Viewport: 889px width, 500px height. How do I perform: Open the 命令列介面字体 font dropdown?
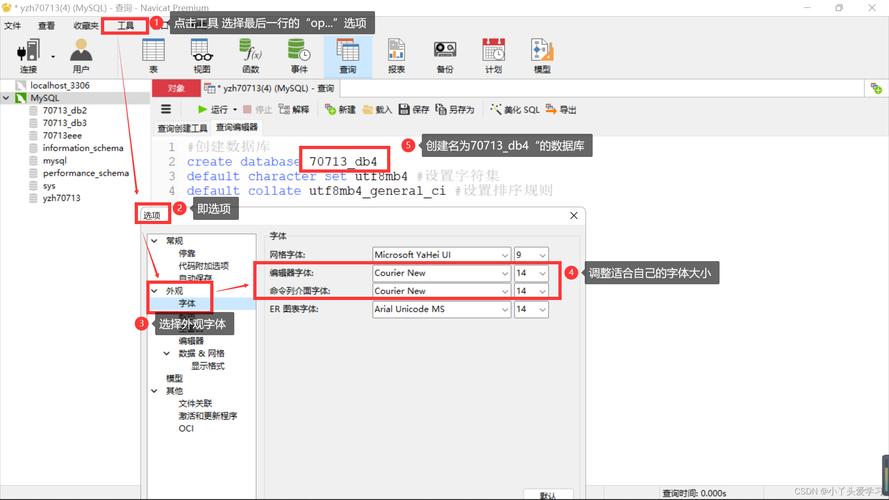click(441, 291)
